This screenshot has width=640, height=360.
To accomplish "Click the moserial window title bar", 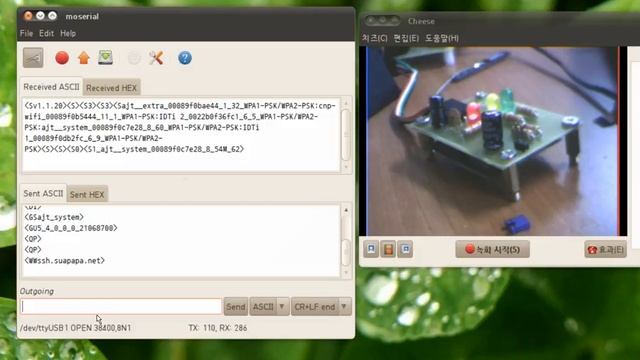I will point(186,16).
